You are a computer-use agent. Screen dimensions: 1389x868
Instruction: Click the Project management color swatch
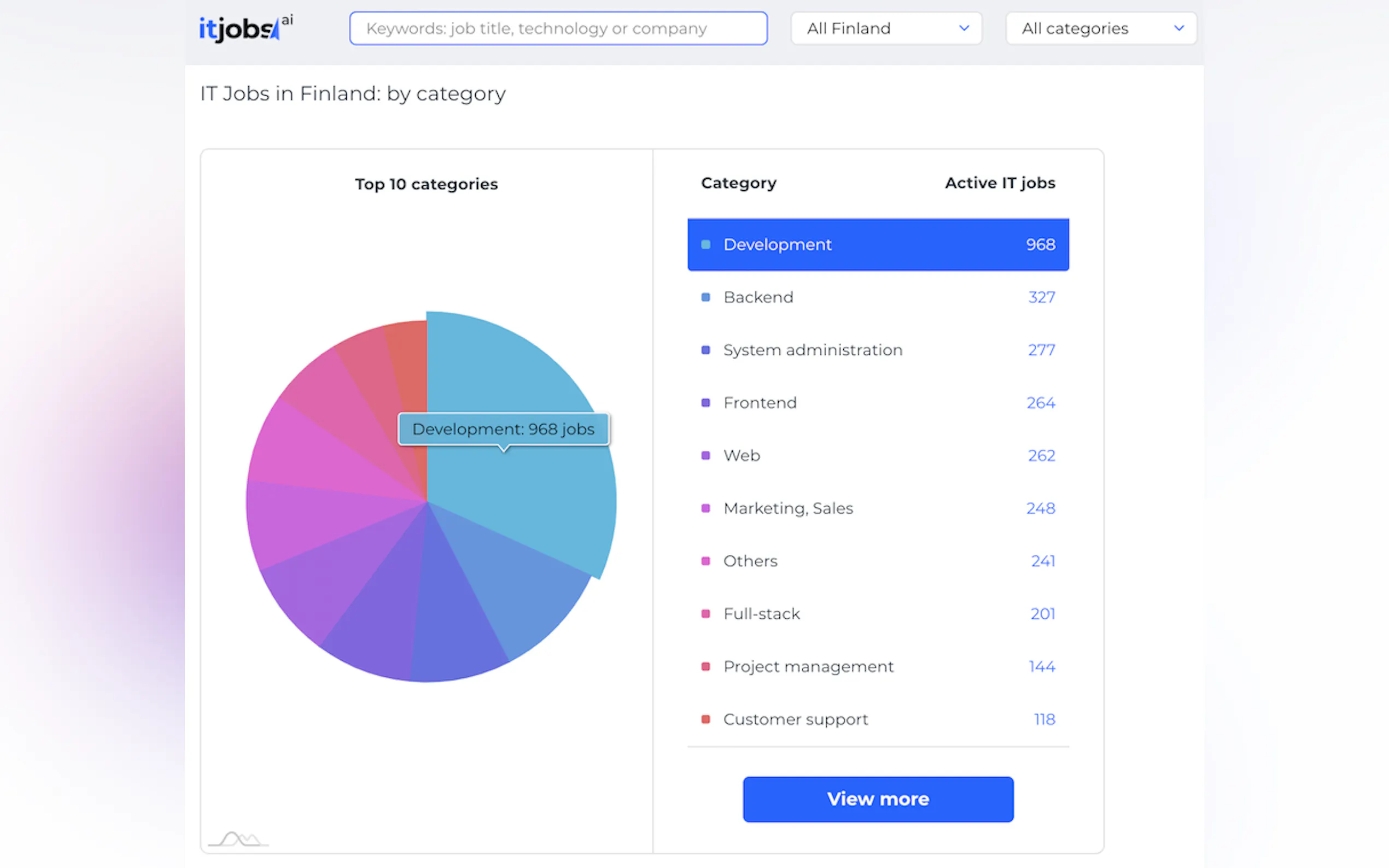pyautogui.click(x=705, y=667)
